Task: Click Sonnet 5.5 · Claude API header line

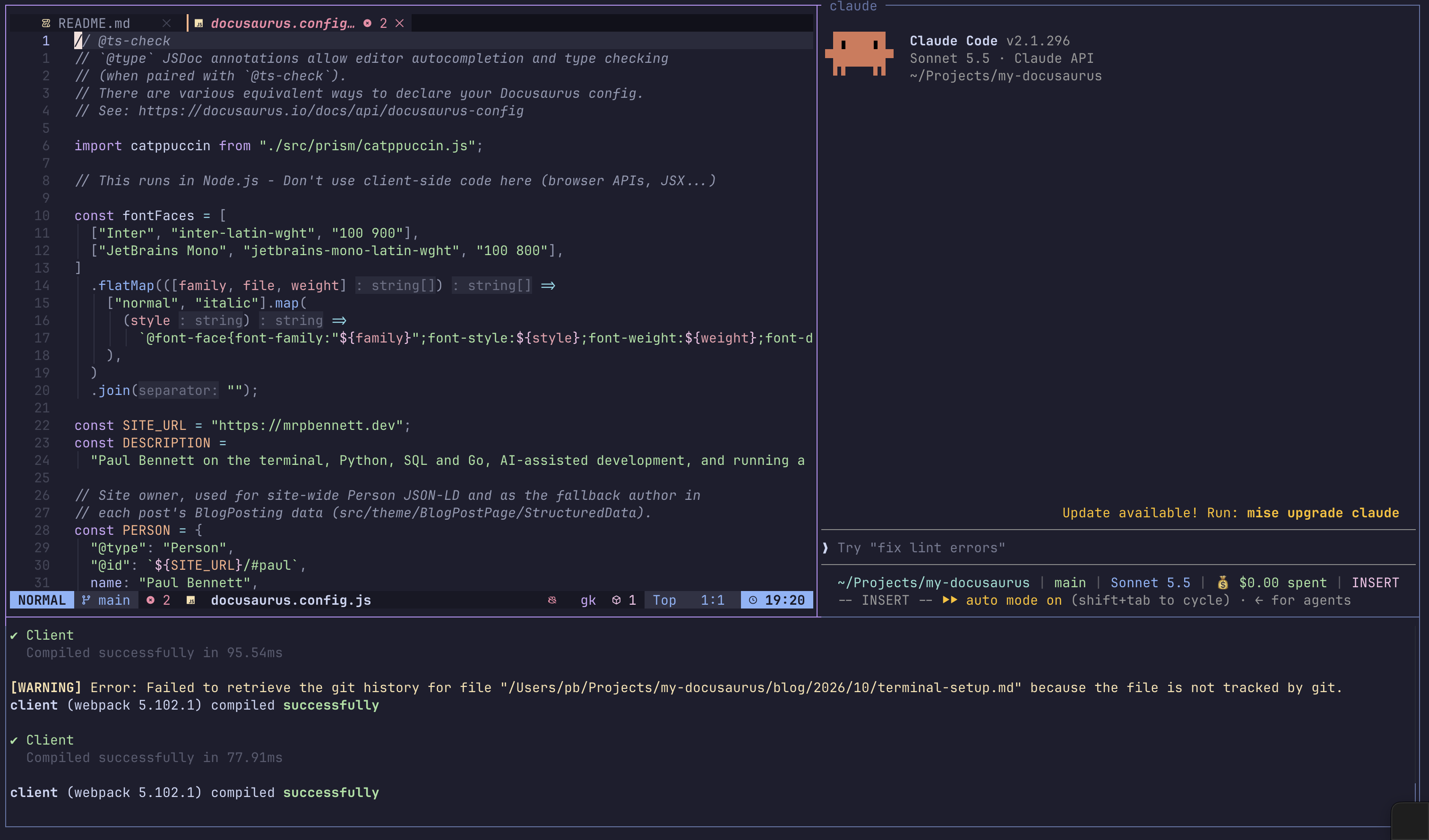Action: coord(1001,59)
